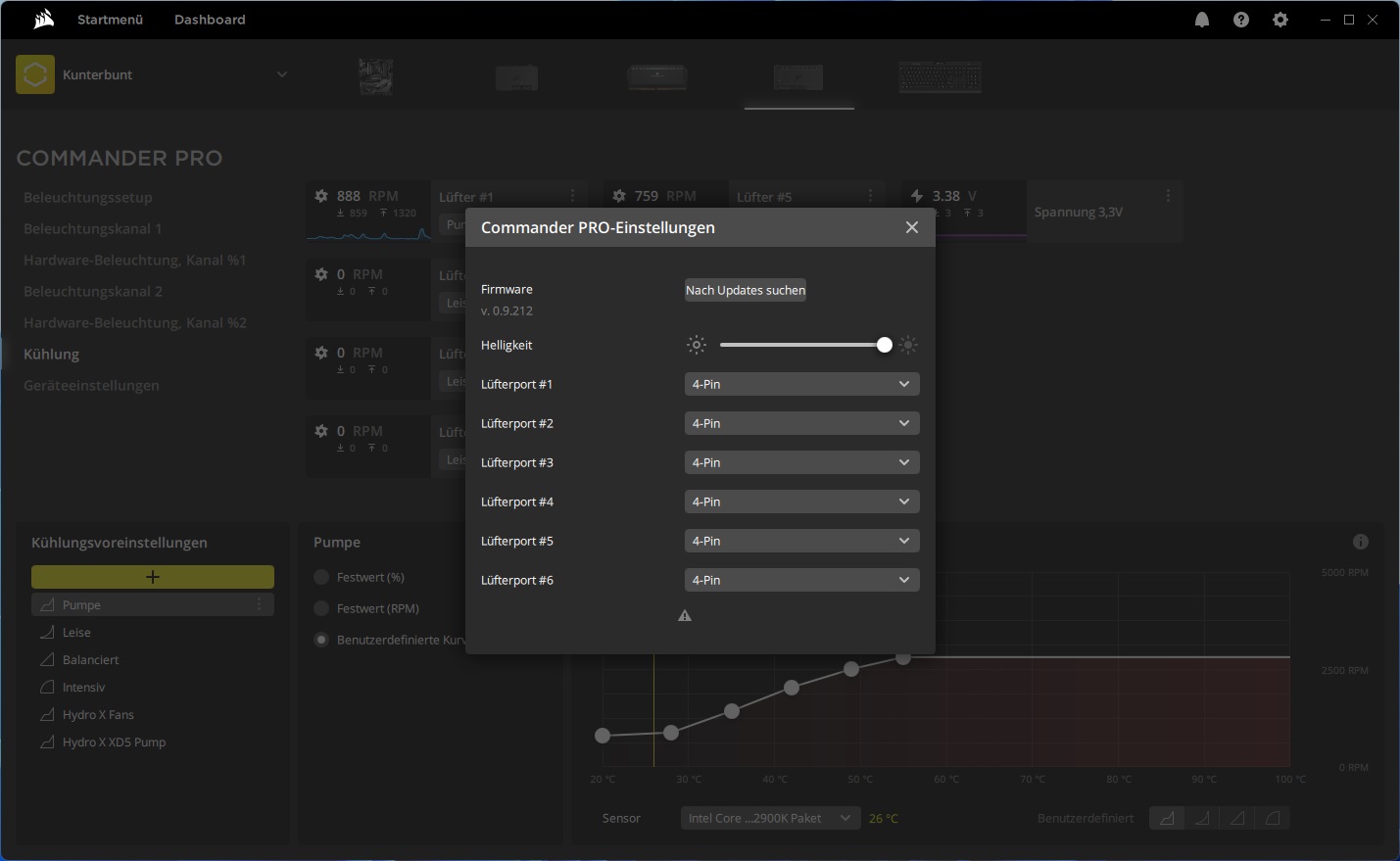
Task: Add a new cooling preset with plus
Action: pos(153,577)
